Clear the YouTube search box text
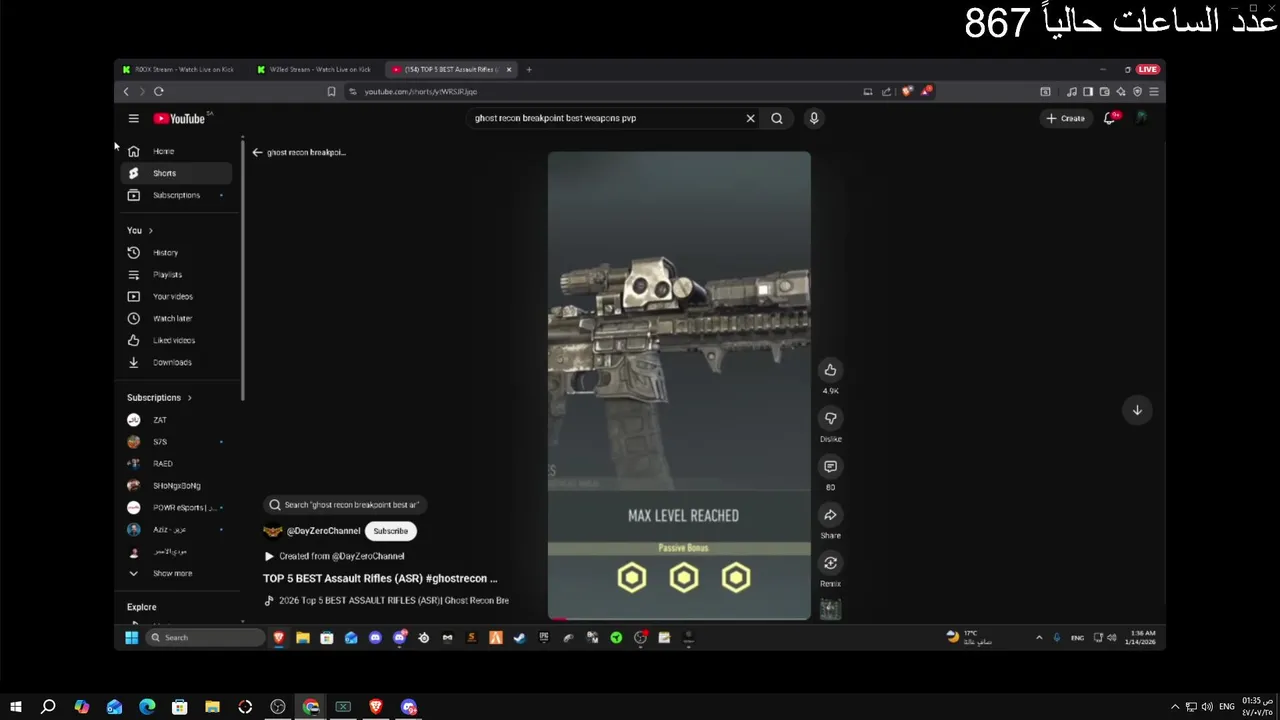The width and height of the screenshot is (1280, 720). click(x=750, y=118)
